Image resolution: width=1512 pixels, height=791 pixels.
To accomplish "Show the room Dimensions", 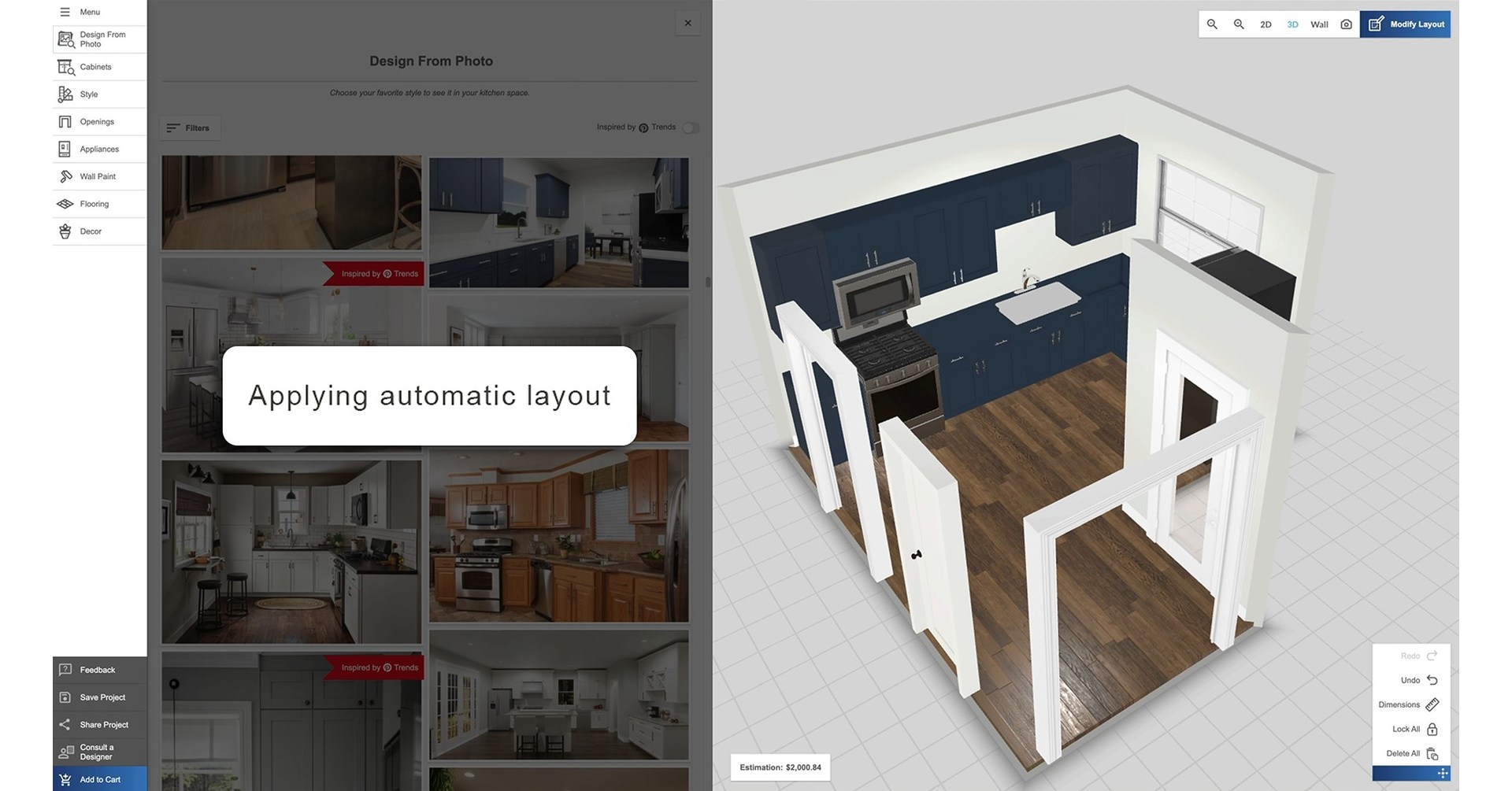I will coord(1409,704).
